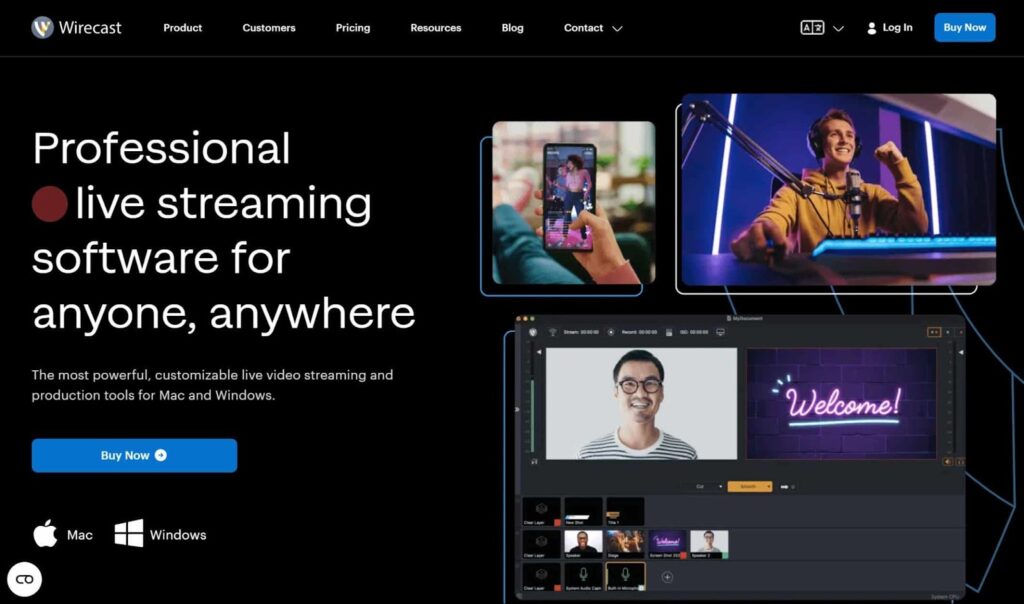Expand the language selector chevron
The height and width of the screenshot is (604, 1024).
tap(839, 29)
